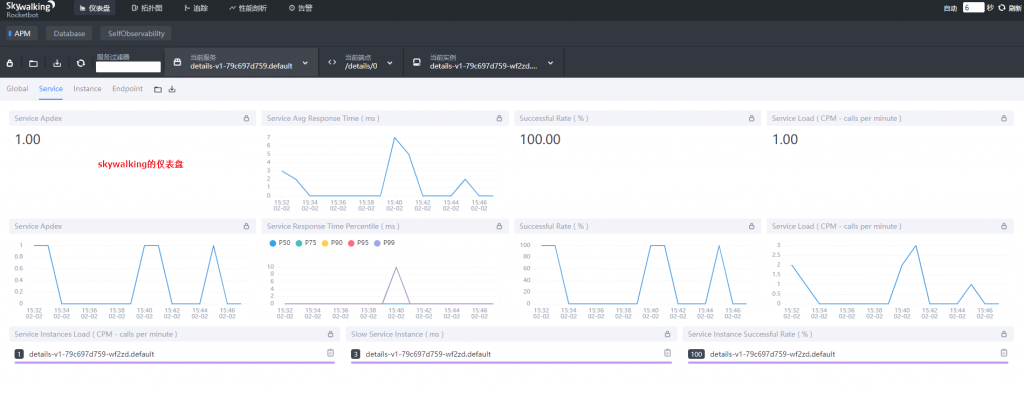This screenshot has height=395, width=1024.
Task: Click the lock on the Service Load chart panel
Action: click(1004, 227)
